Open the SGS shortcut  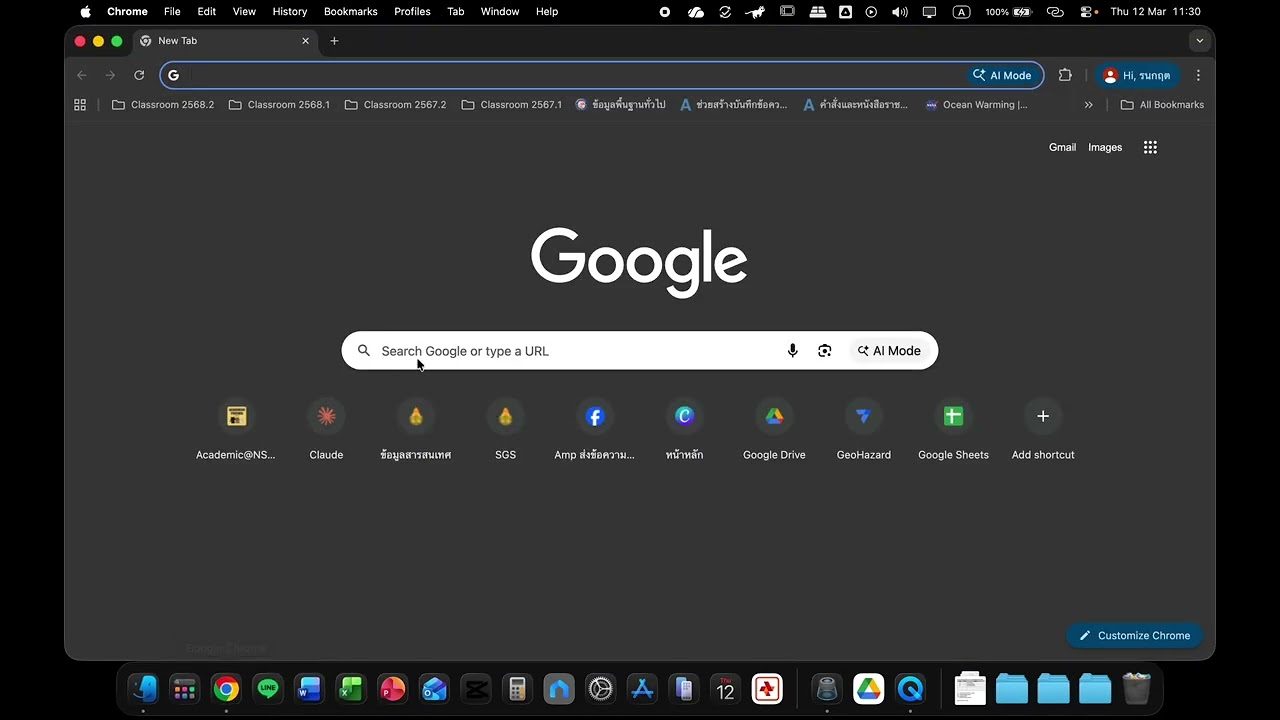point(505,431)
